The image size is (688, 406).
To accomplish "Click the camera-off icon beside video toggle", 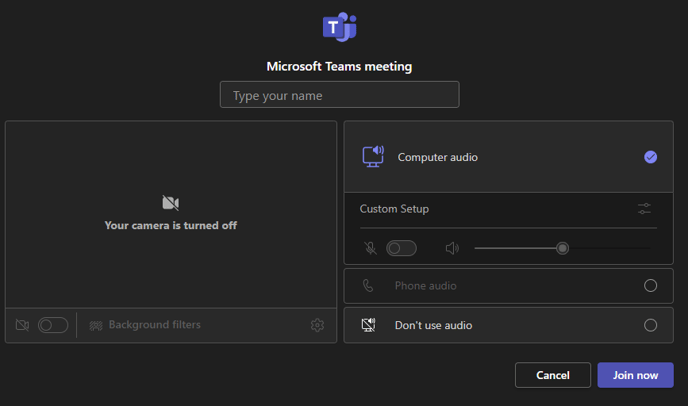I will (22, 325).
